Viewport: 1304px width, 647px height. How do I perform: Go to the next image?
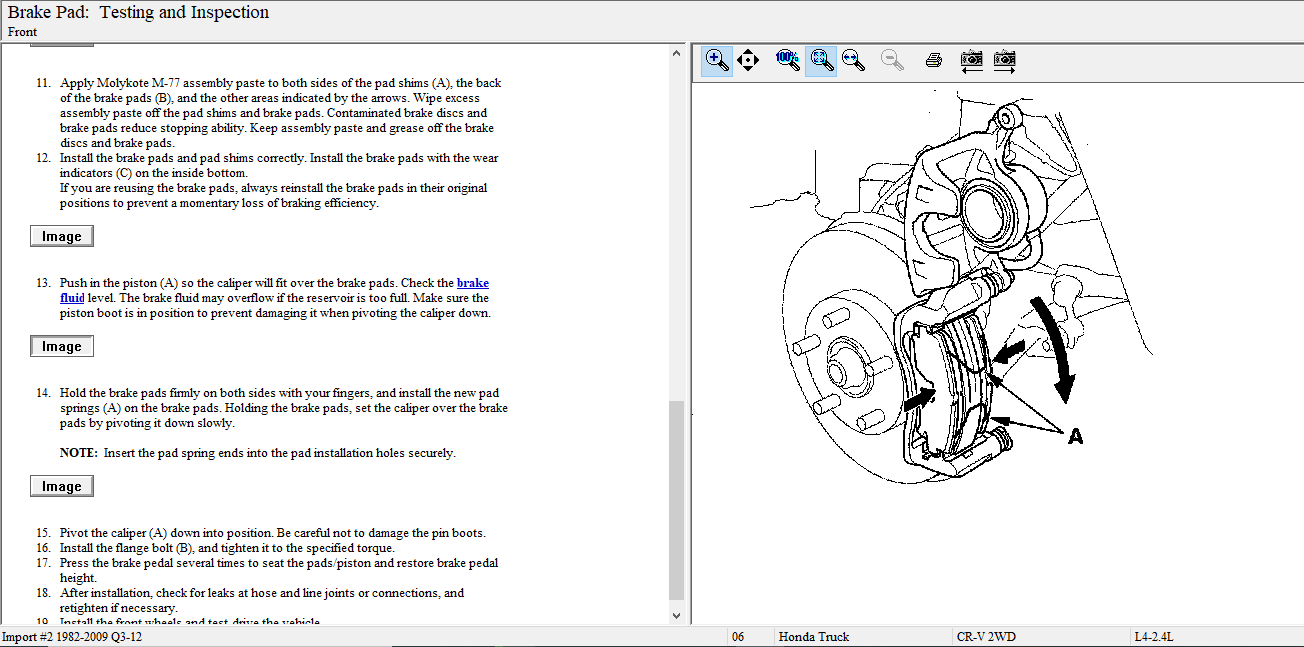tap(1005, 60)
